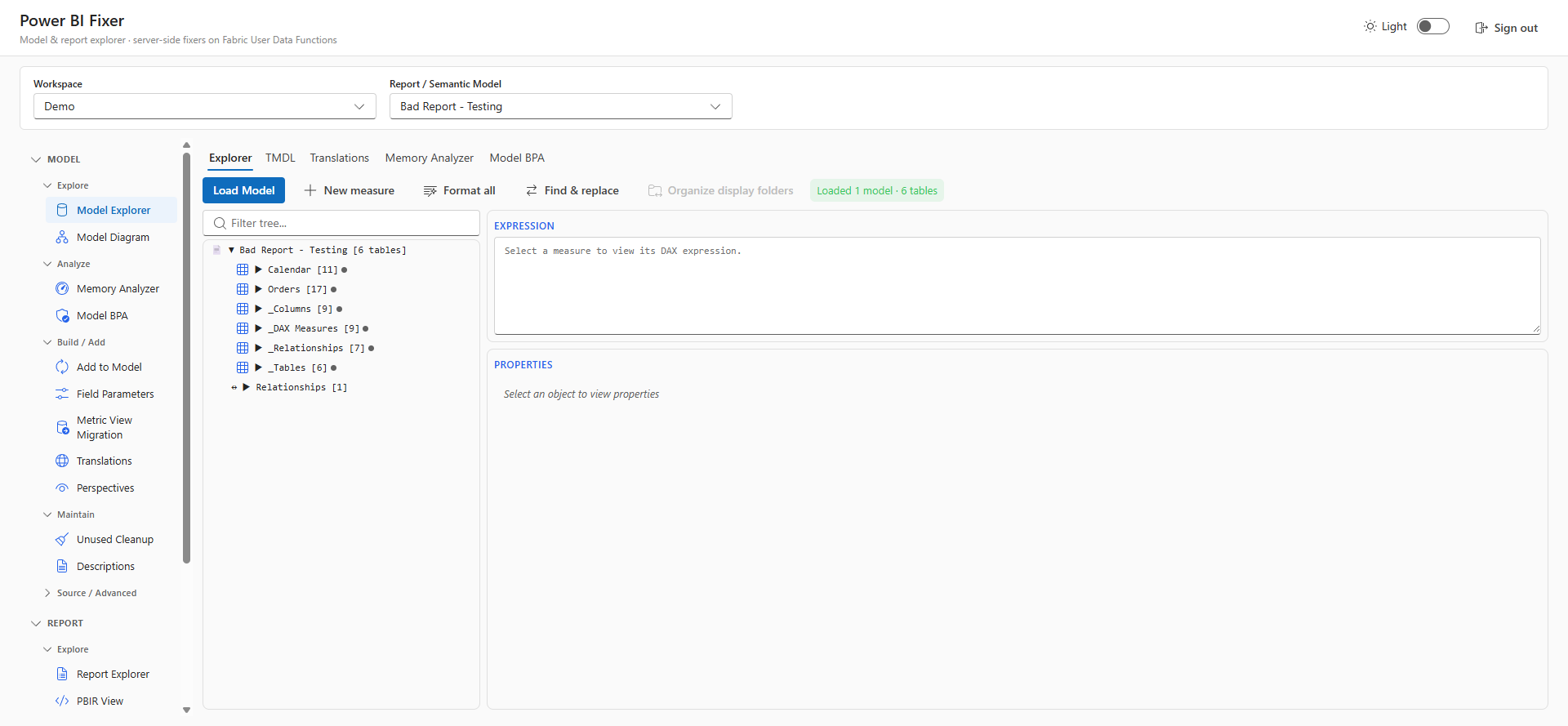Click in the DAX expression text area
The image size is (1568, 726).
[1017, 285]
